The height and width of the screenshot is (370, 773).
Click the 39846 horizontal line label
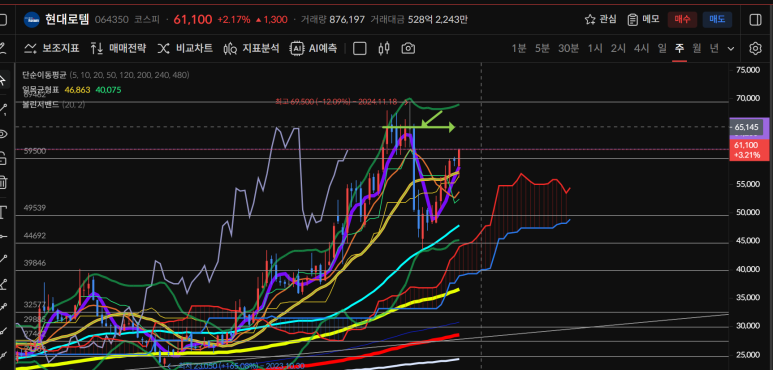pyautogui.click(x=35, y=264)
